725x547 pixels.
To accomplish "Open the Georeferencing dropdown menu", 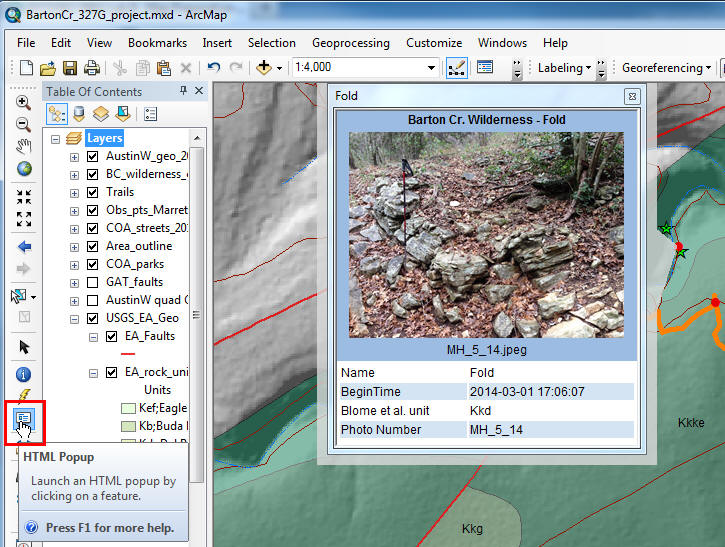I will pos(666,68).
